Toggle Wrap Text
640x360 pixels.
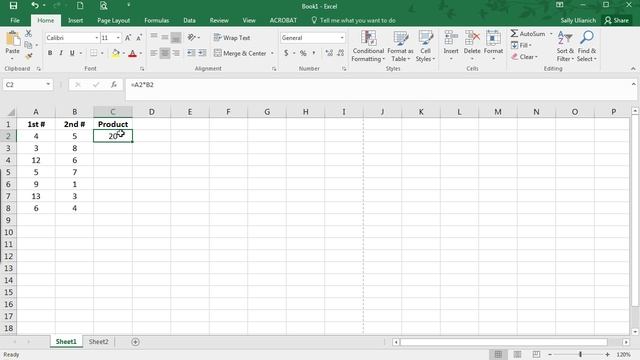click(232, 38)
